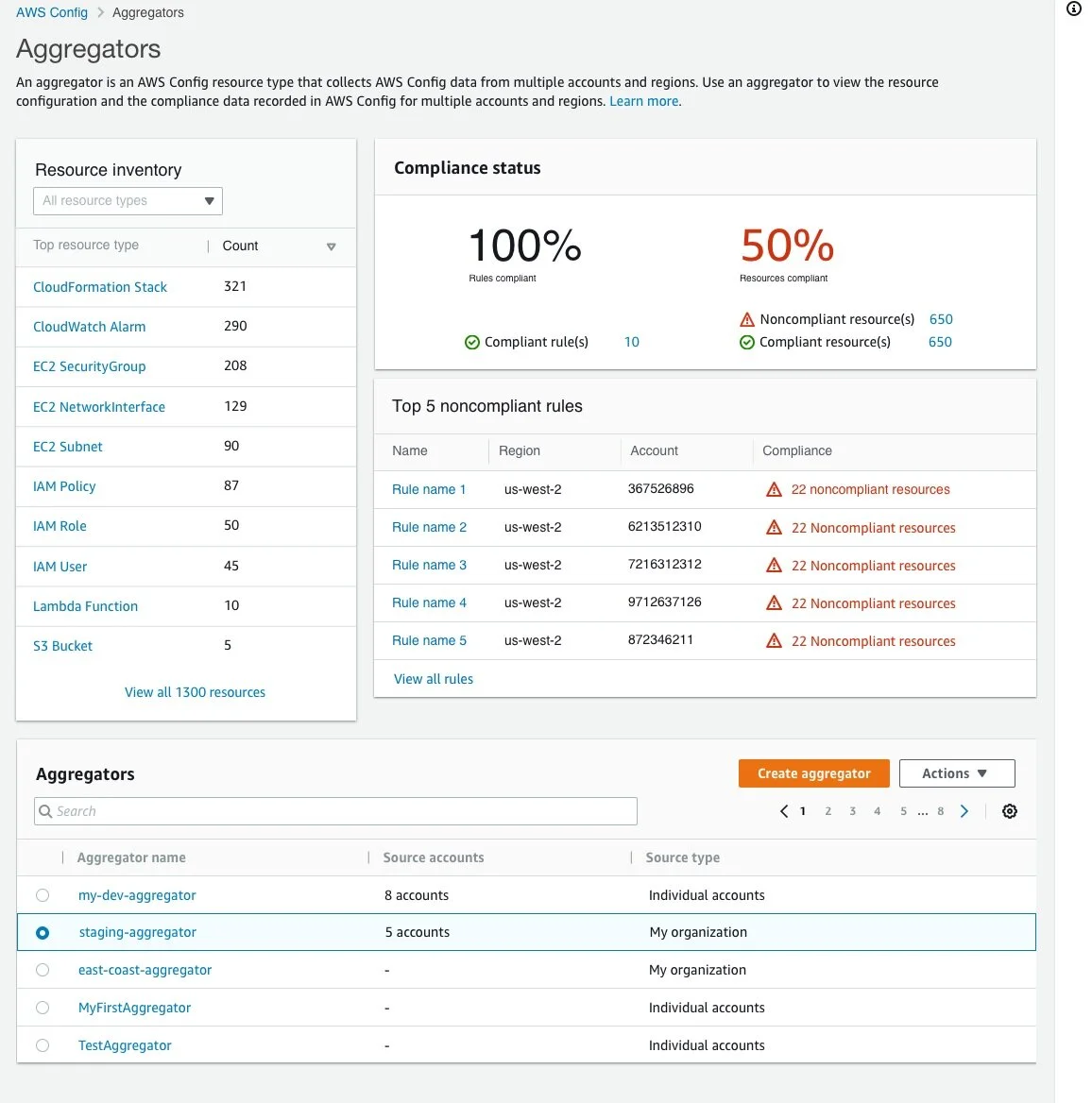Click 22 noncompliant resources for Rule name 1
Viewport: 1092px width, 1103px height.
(870, 489)
